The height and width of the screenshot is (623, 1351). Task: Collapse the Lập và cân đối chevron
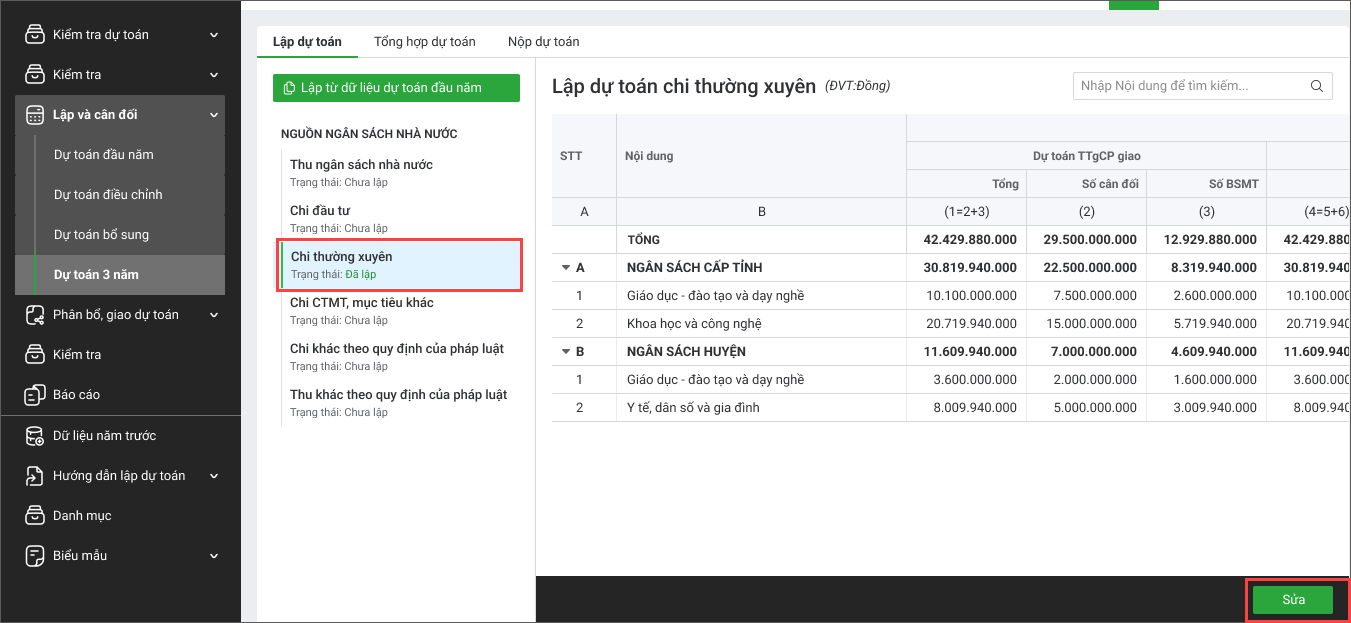pyautogui.click(x=214, y=115)
